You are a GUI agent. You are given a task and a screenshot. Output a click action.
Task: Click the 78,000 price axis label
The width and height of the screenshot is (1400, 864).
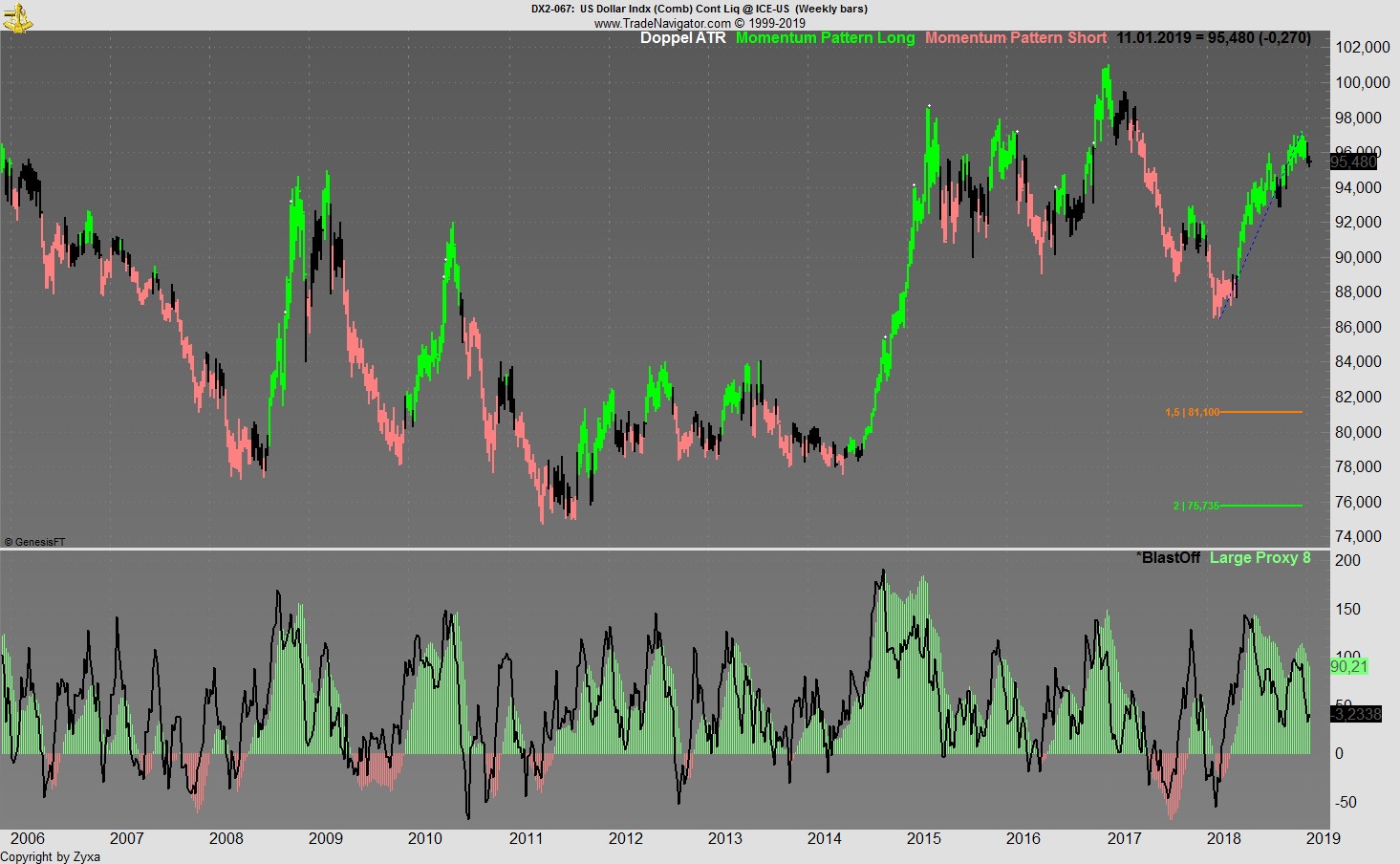pos(1357,466)
